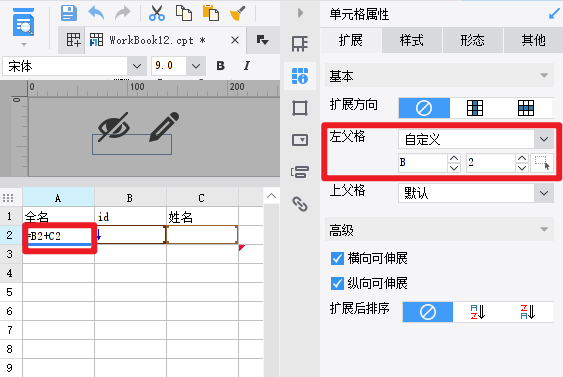
Task: Select horizontal expansion direction
Action: click(x=526, y=108)
